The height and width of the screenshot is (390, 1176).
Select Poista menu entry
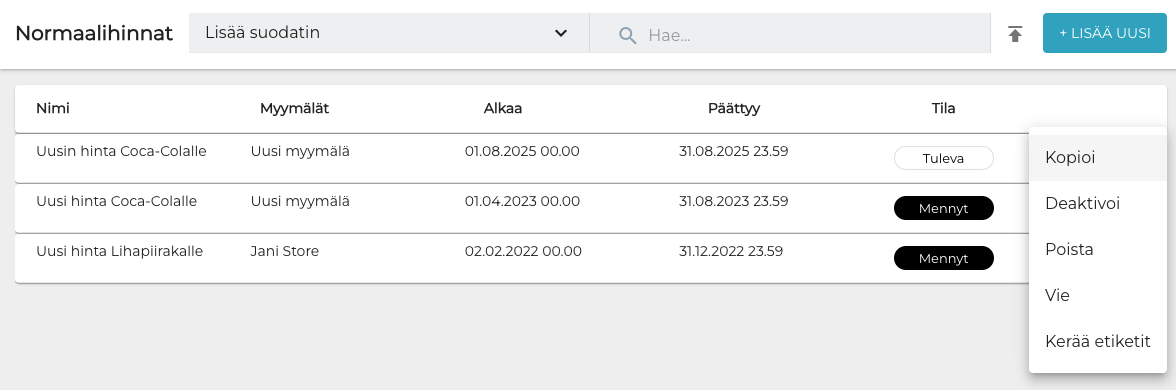(1098, 250)
